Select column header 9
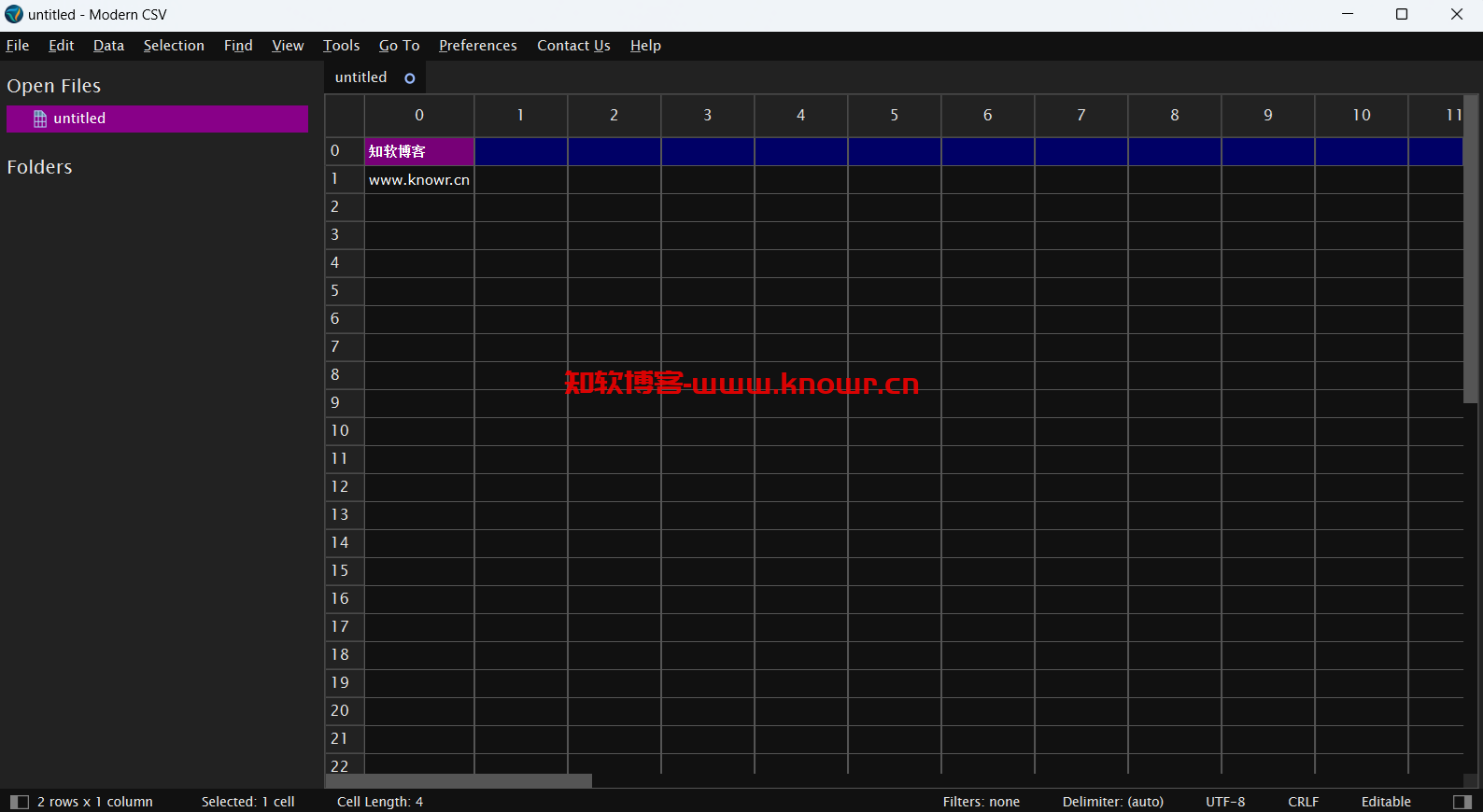The width and height of the screenshot is (1483, 812). [1268, 115]
